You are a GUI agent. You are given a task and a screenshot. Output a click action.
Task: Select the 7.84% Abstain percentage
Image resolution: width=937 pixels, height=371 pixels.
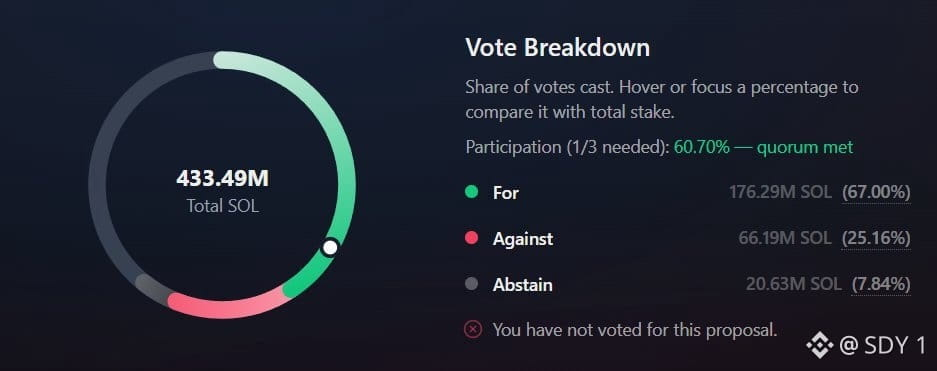coord(881,284)
